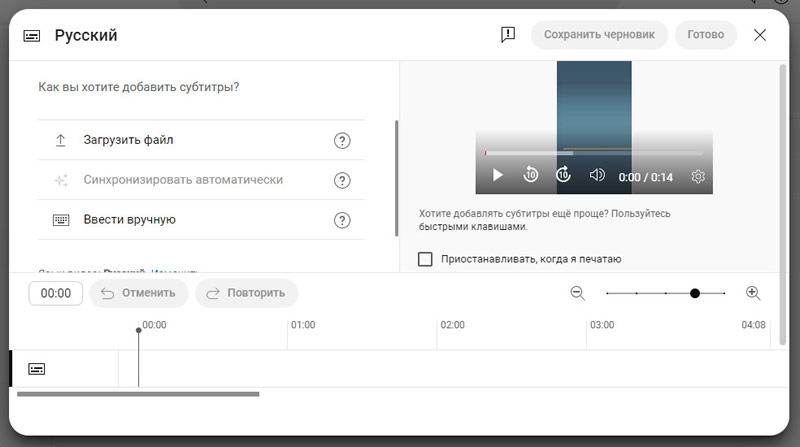The image size is (800, 447).
Task: Click the Сохранить черновик button
Action: pyautogui.click(x=599, y=35)
